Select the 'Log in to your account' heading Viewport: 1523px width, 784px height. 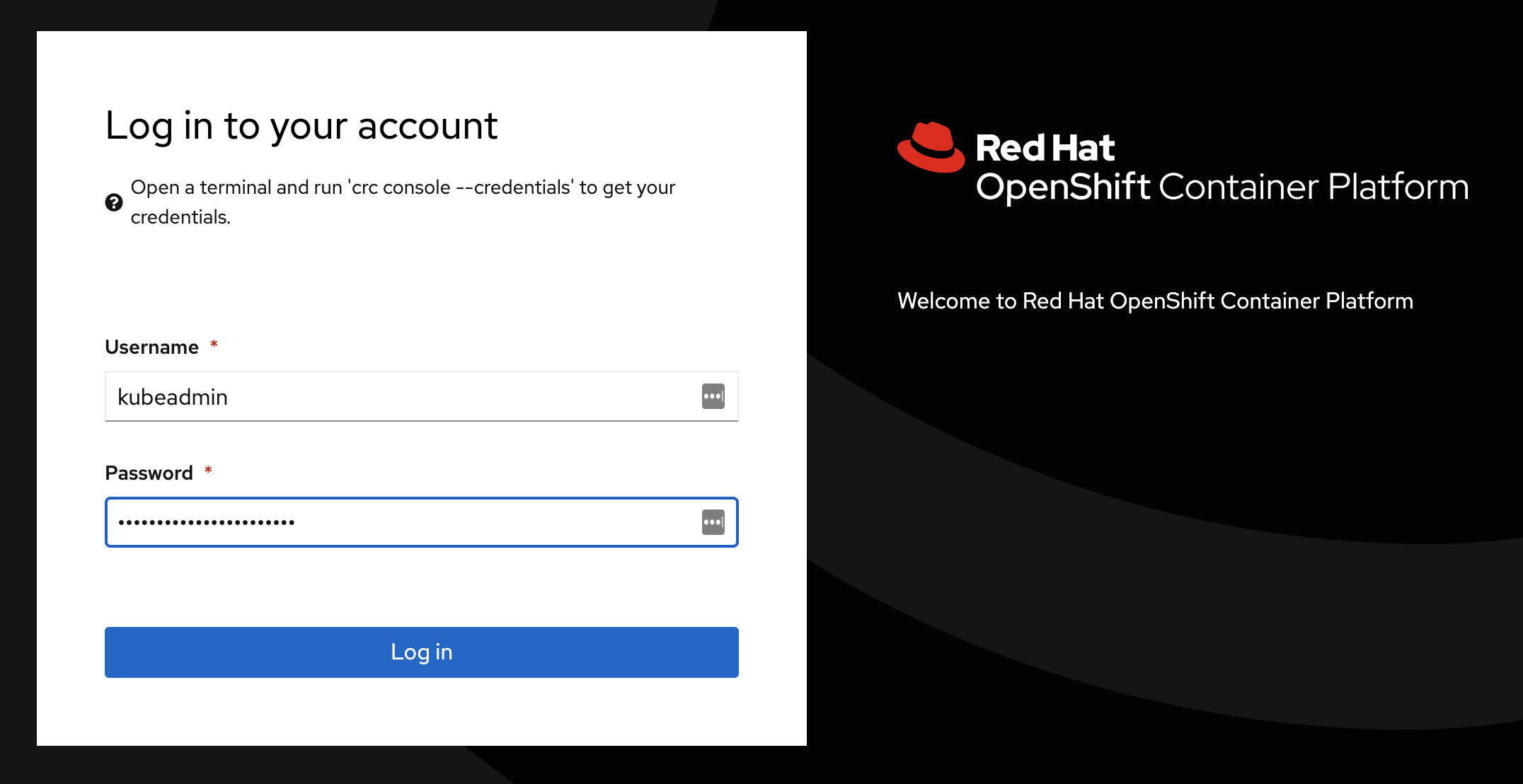[x=301, y=126]
